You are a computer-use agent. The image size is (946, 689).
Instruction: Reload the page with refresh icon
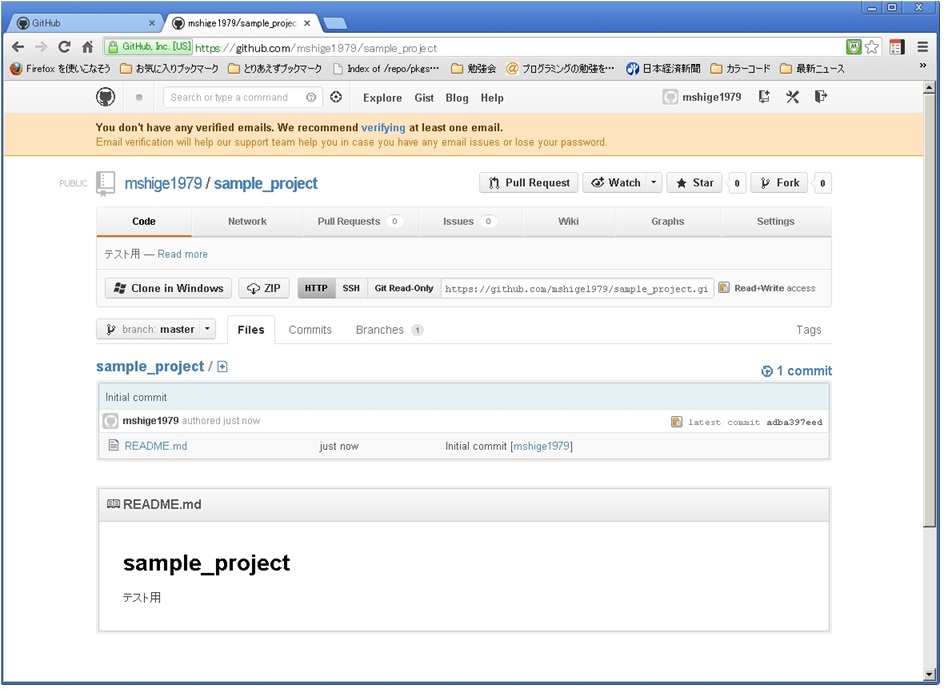[x=65, y=47]
